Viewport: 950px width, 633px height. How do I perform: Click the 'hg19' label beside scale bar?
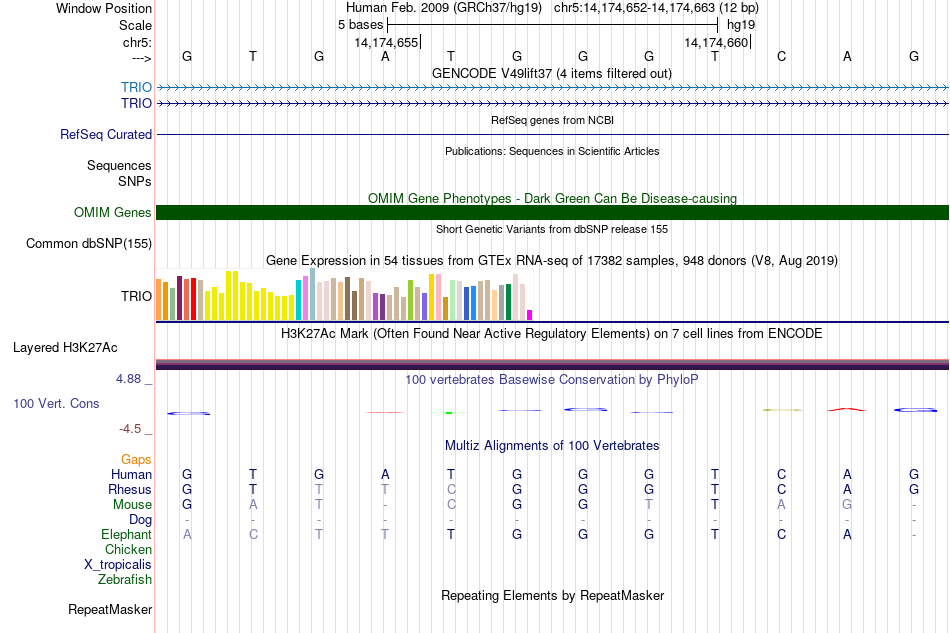pos(740,25)
